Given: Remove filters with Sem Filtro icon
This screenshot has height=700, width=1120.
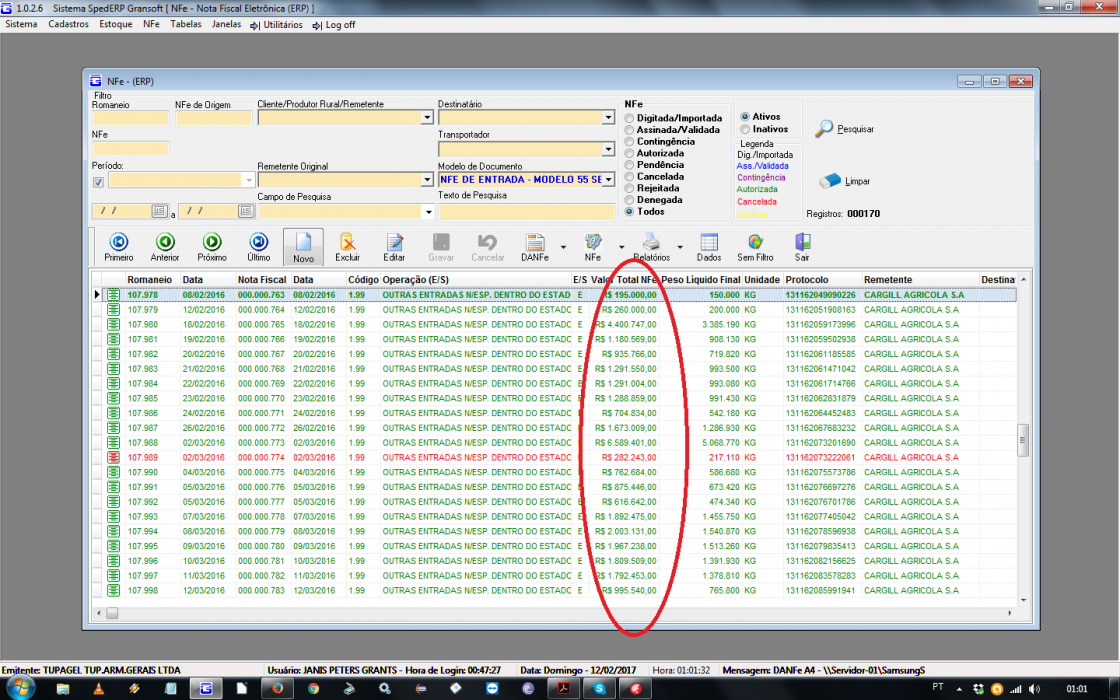Looking at the screenshot, I should coord(755,241).
